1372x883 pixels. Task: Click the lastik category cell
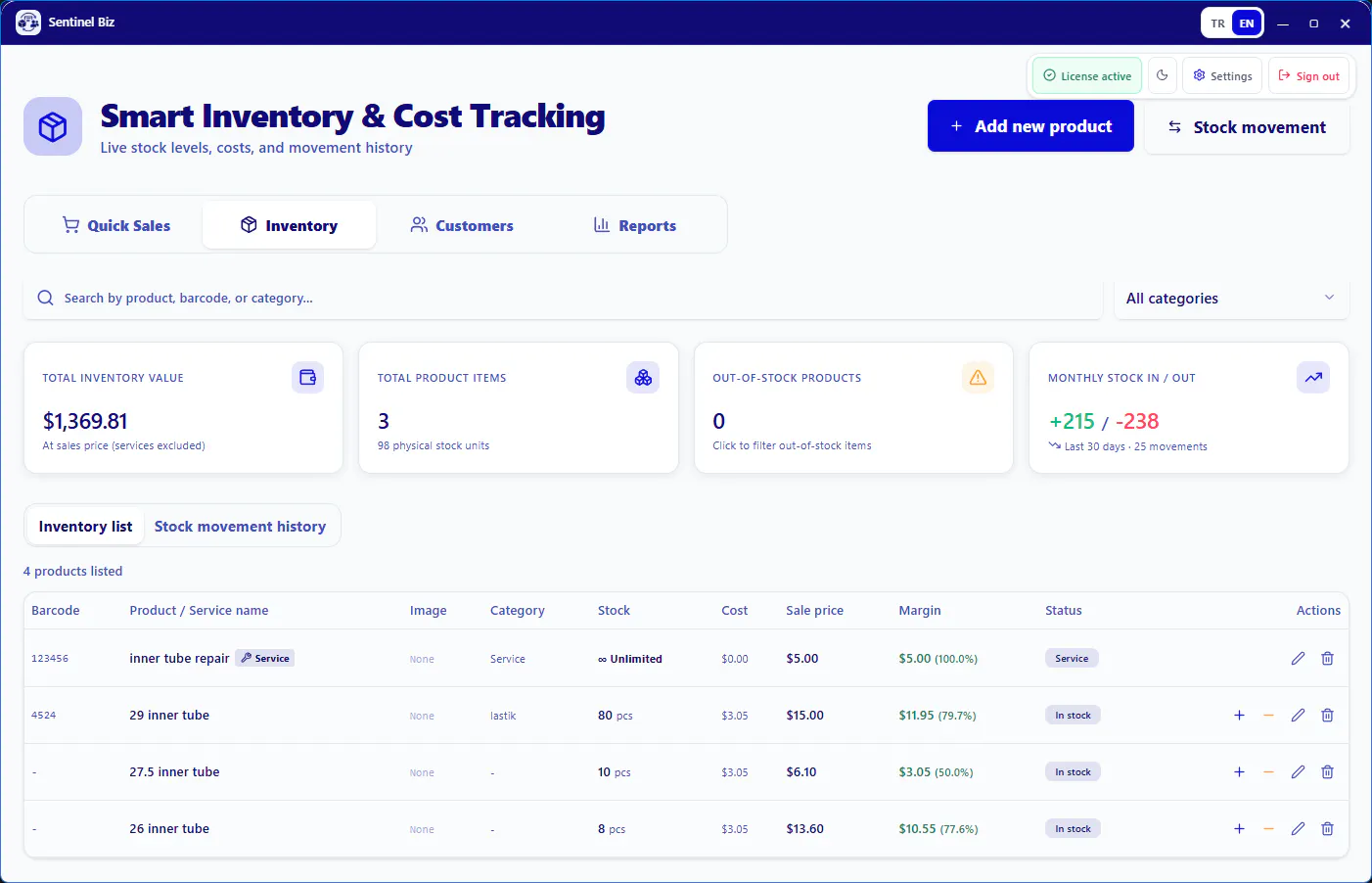(x=503, y=716)
